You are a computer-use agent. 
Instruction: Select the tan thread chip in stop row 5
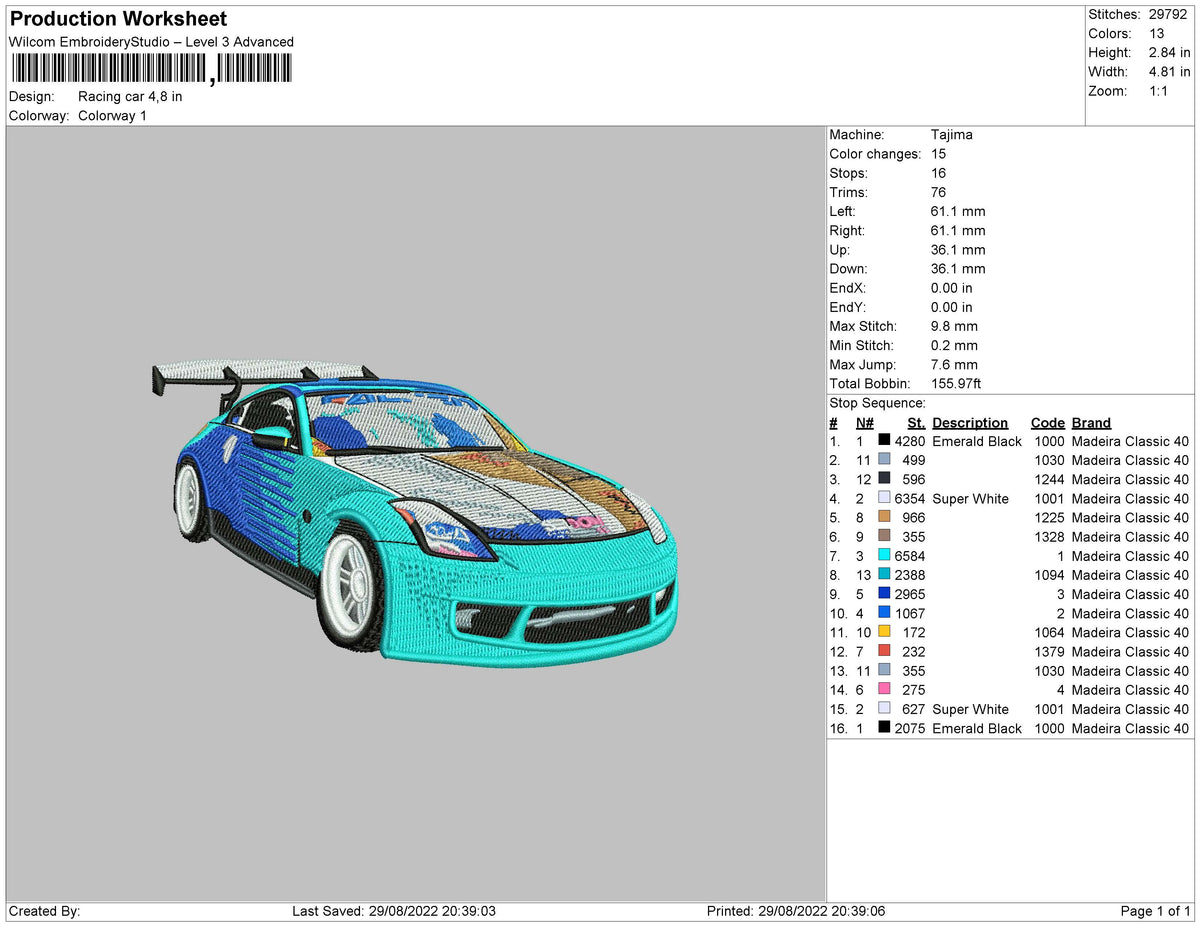pos(884,517)
